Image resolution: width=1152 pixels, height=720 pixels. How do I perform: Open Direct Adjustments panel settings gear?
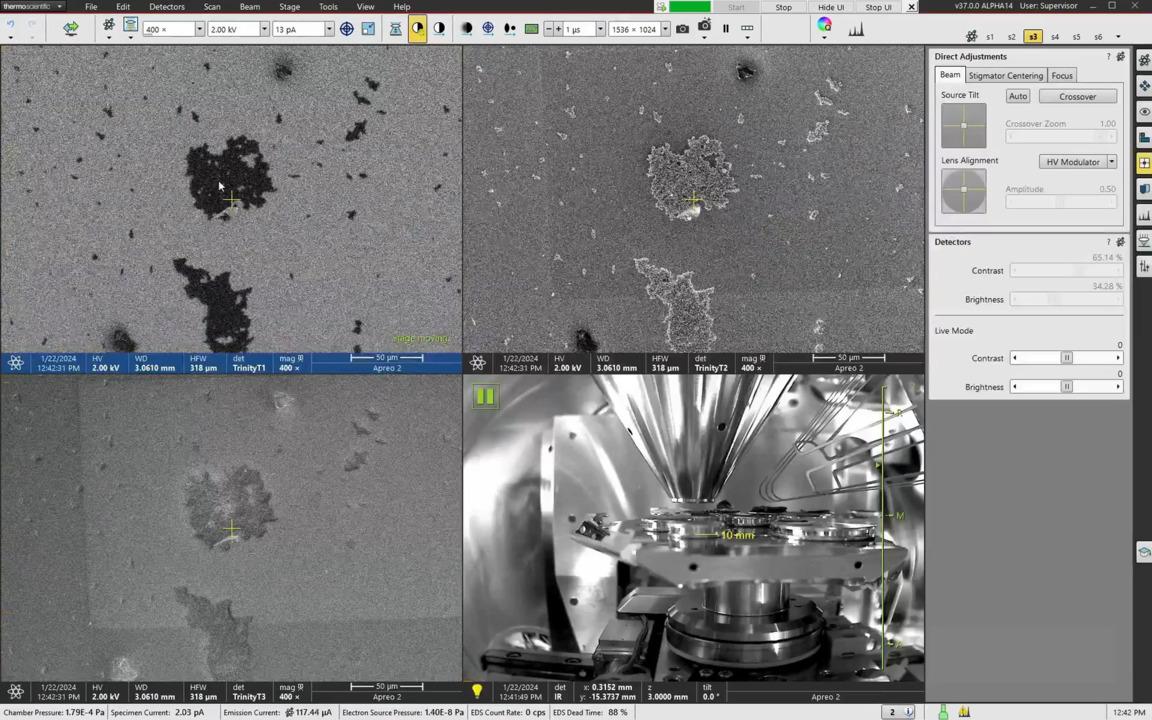(x=1120, y=57)
